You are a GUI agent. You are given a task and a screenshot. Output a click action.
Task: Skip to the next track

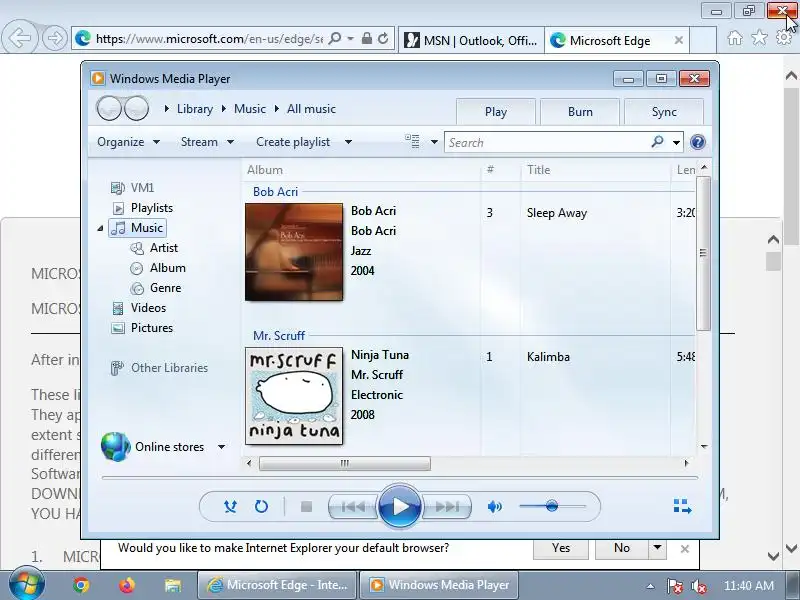pyautogui.click(x=446, y=506)
